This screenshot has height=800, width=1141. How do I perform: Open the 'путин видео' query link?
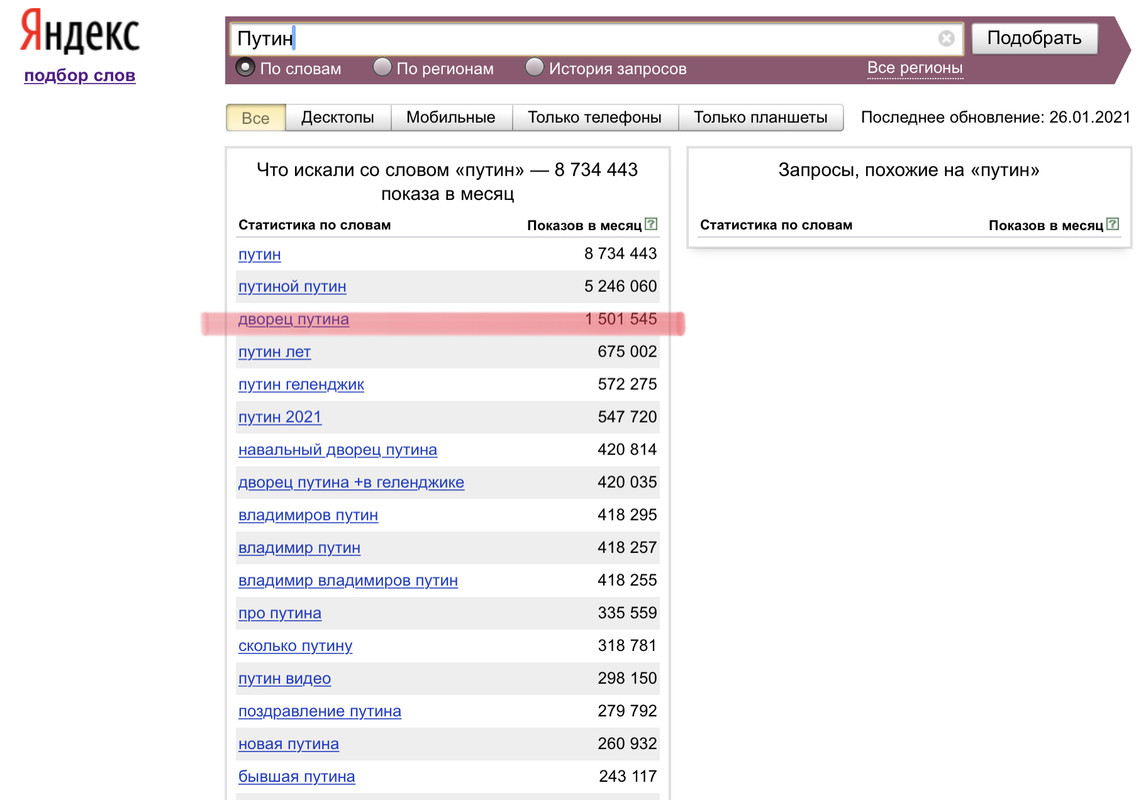285,678
